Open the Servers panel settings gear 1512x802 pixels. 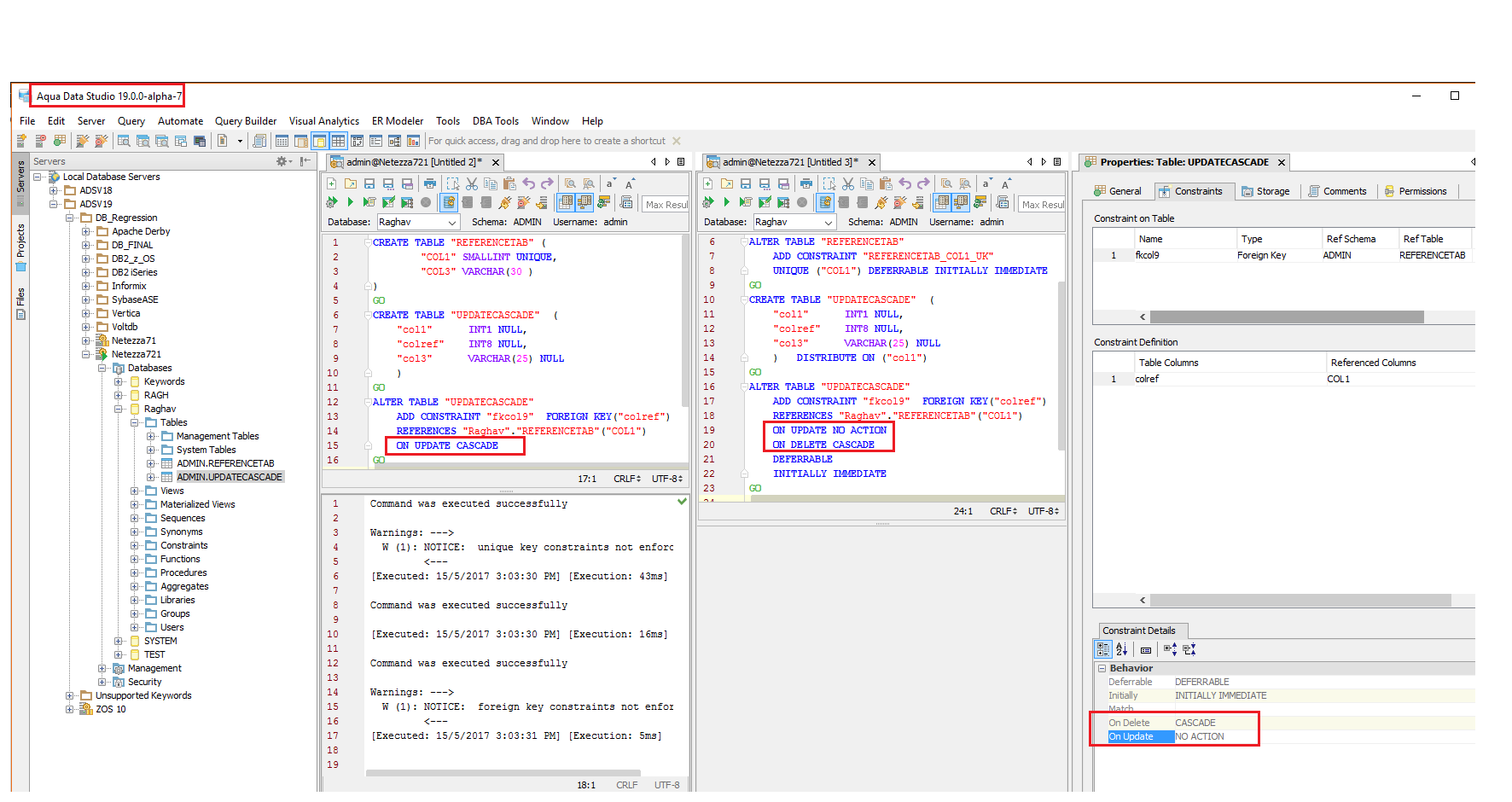point(282,161)
